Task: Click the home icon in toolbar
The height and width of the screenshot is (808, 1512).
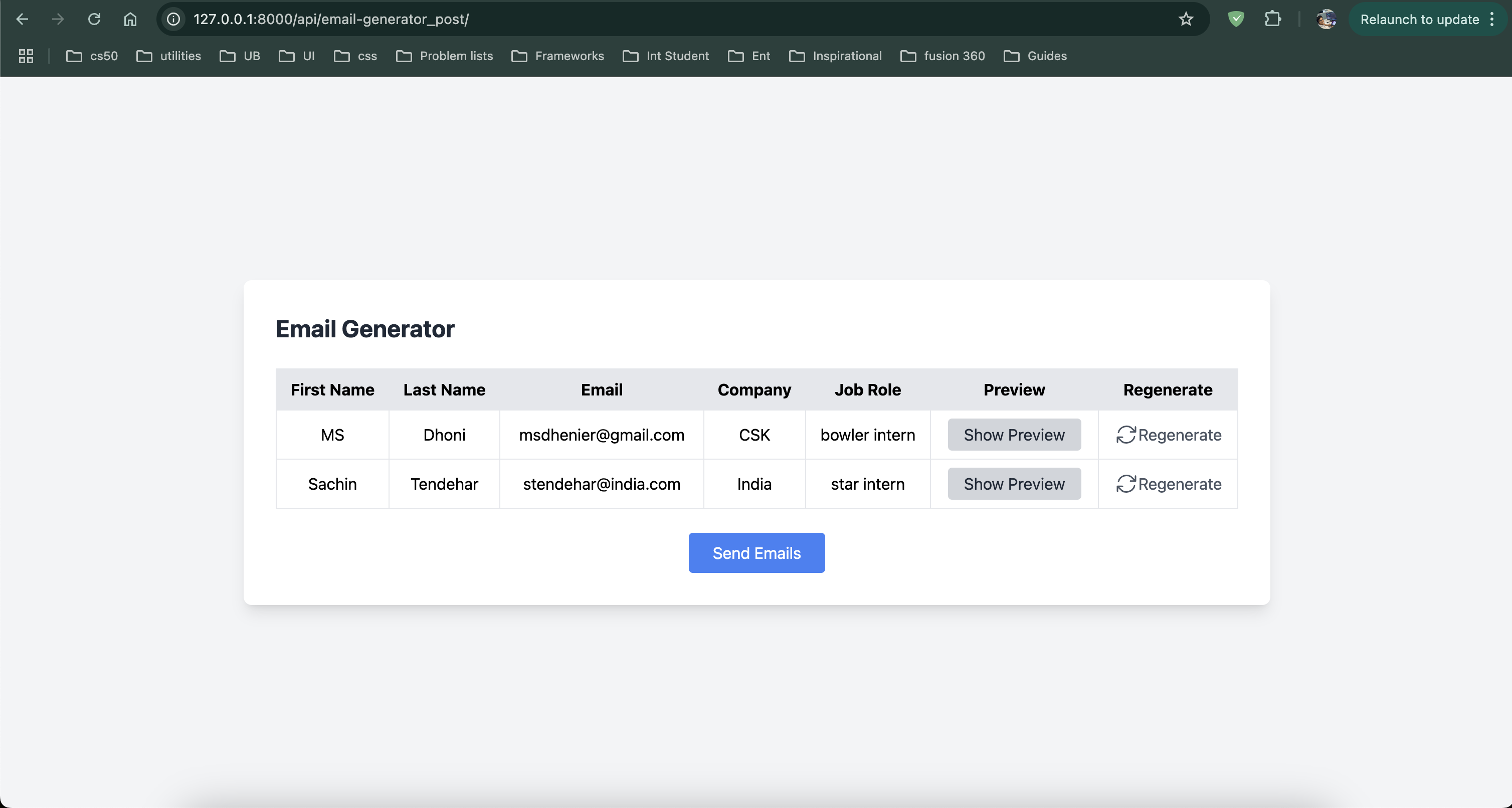Action: [130, 20]
